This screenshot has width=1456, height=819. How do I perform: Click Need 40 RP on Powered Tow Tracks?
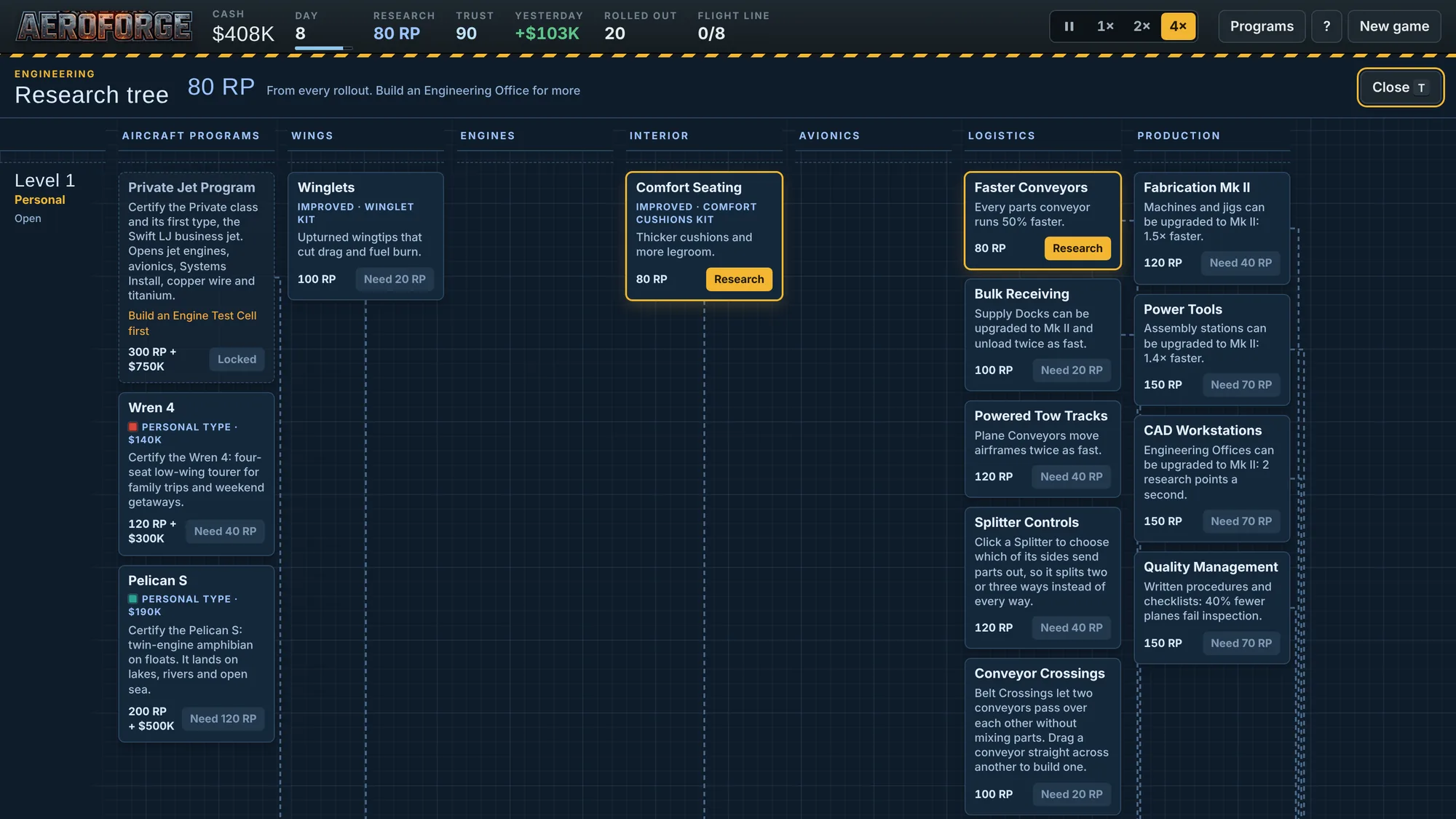(x=1071, y=477)
